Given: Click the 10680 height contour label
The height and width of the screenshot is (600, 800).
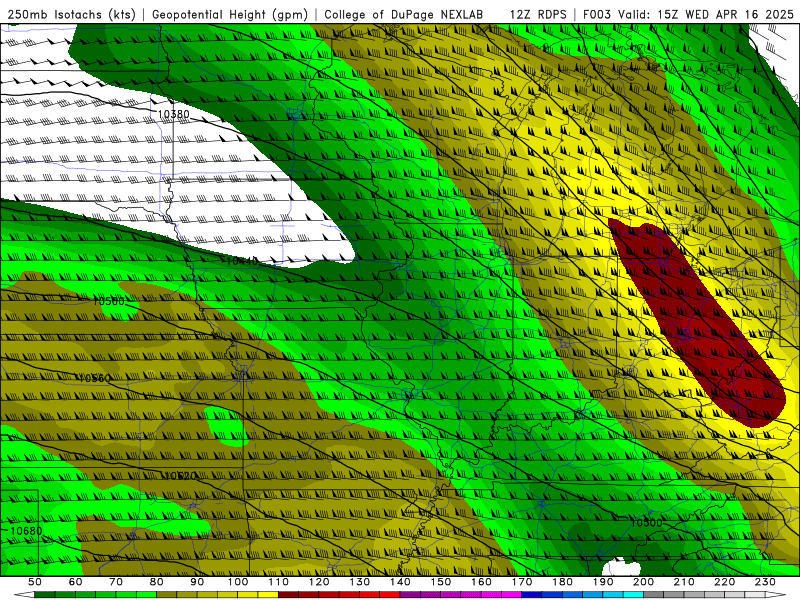Looking at the screenshot, I should click(26, 531).
